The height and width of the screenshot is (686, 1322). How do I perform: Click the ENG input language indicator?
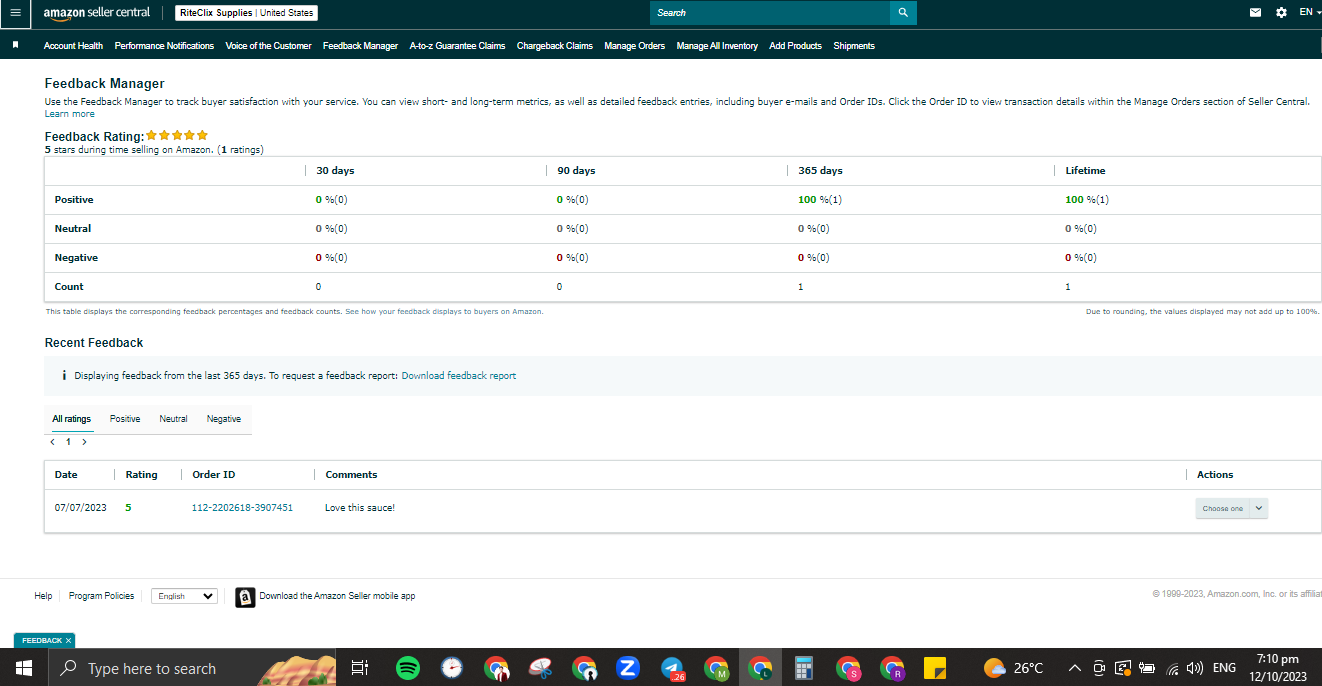pos(1224,668)
